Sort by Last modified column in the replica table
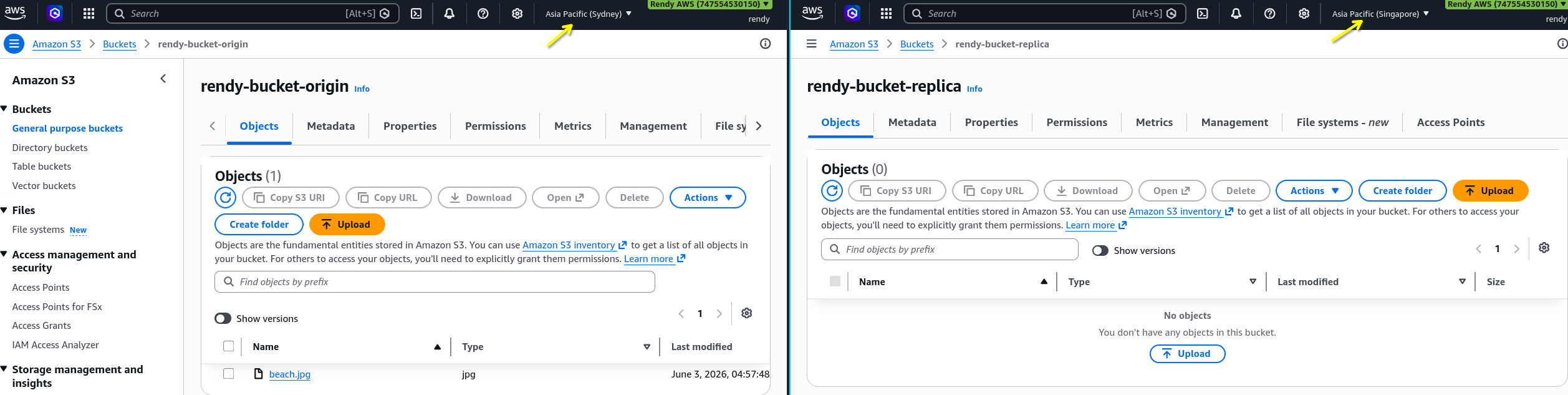Image resolution: width=1568 pixels, height=395 pixels. click(x=1370, y=282)
